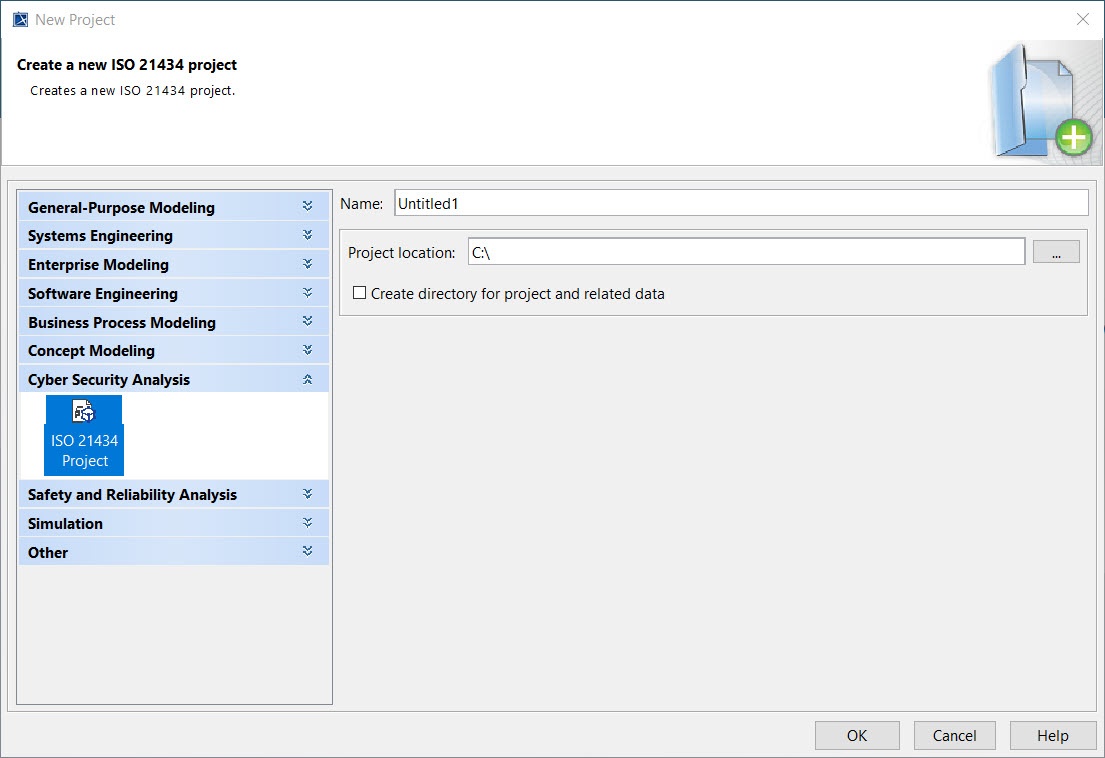
Task: Click the project Name text field
Action: coord(740,203)
